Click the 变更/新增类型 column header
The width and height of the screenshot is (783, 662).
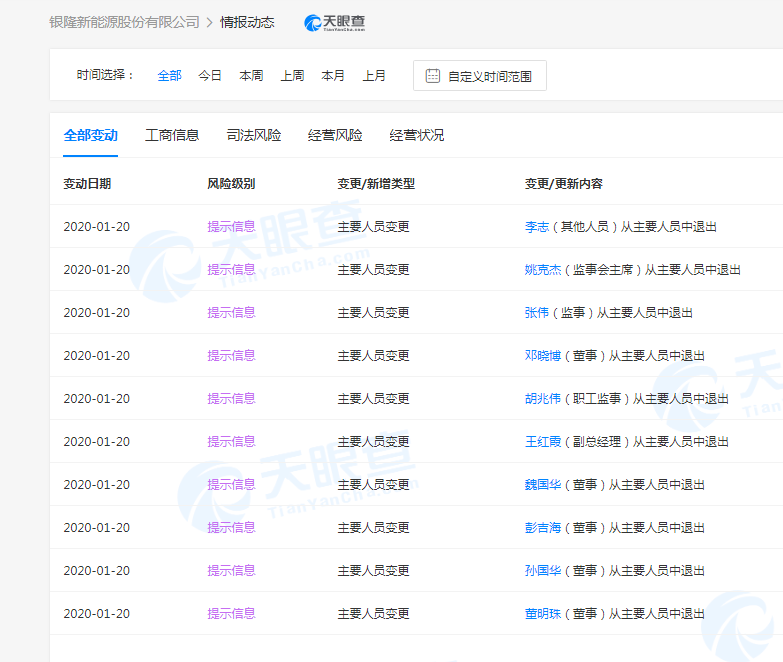376,184
